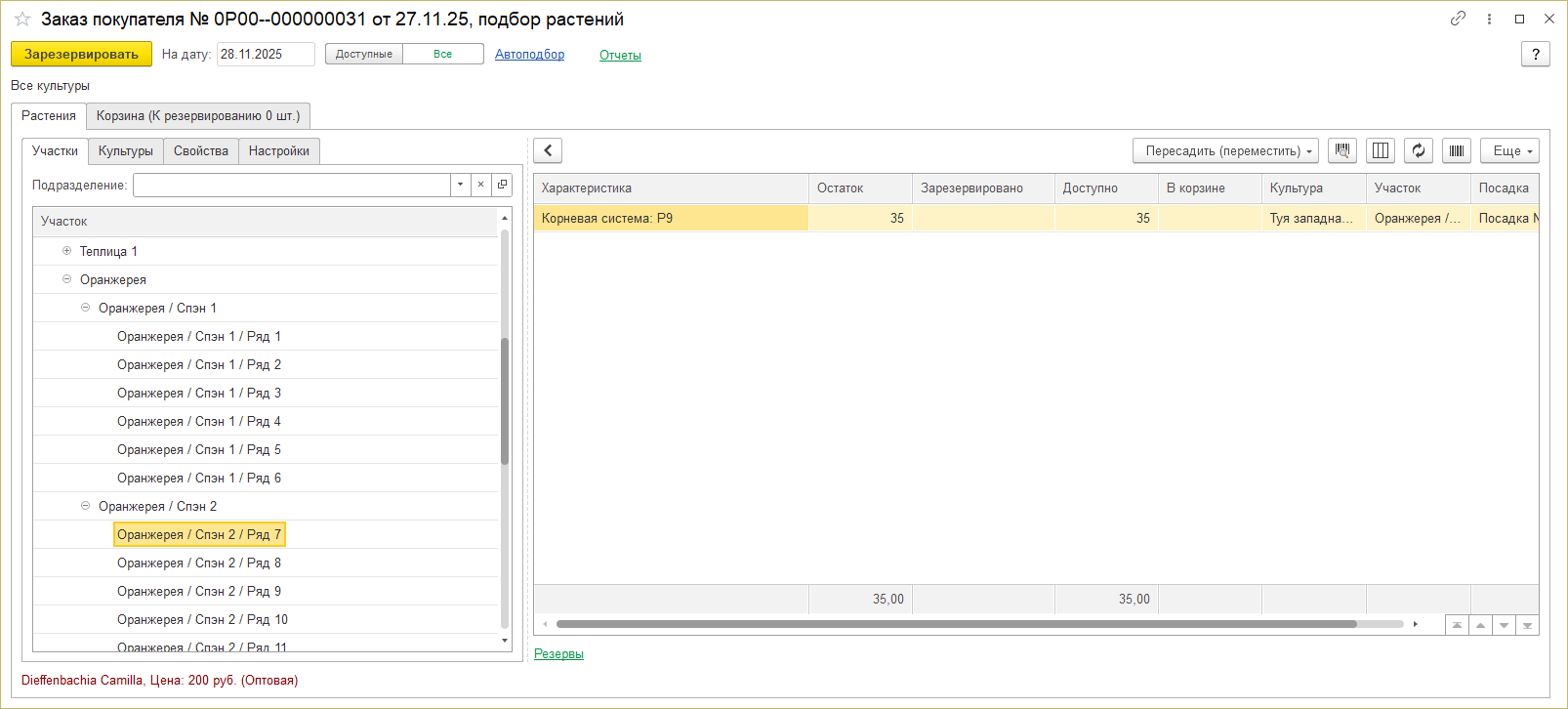
Task: Switch to the Растения tab
Action: tap(49, 116)
